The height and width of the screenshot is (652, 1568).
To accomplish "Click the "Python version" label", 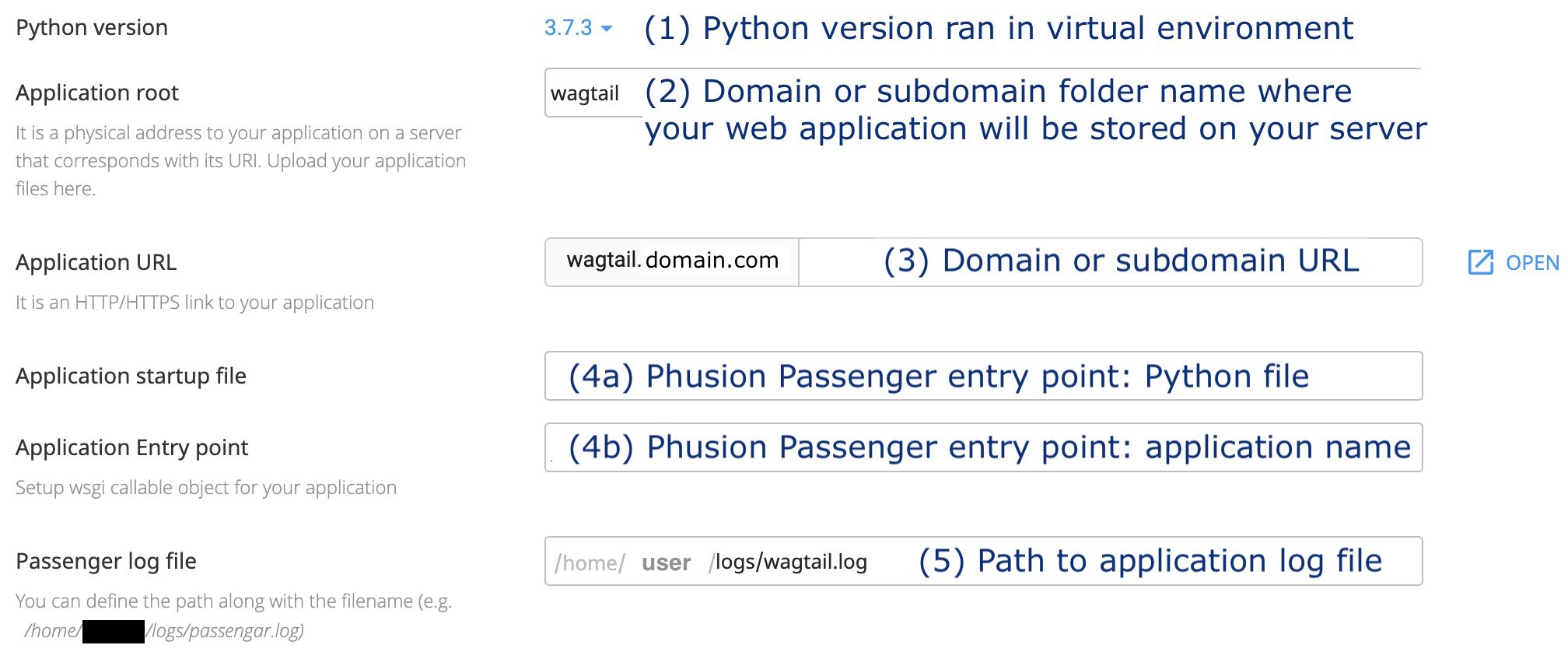I will tap(92, 28).
